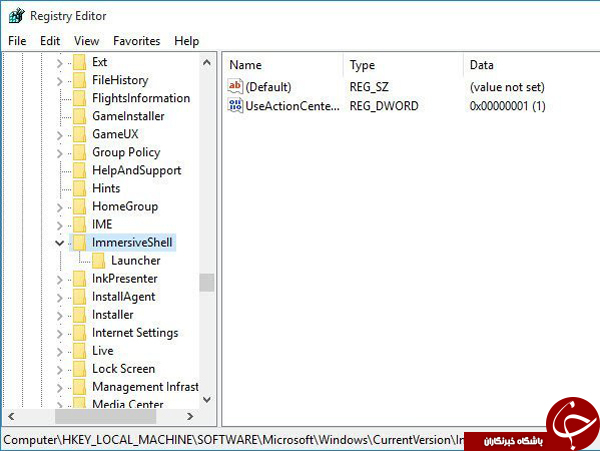The height and width of the screenshot is (451, 600).
Task: Click the 0x00000001 (1) data cell
Action: (507, 106)
